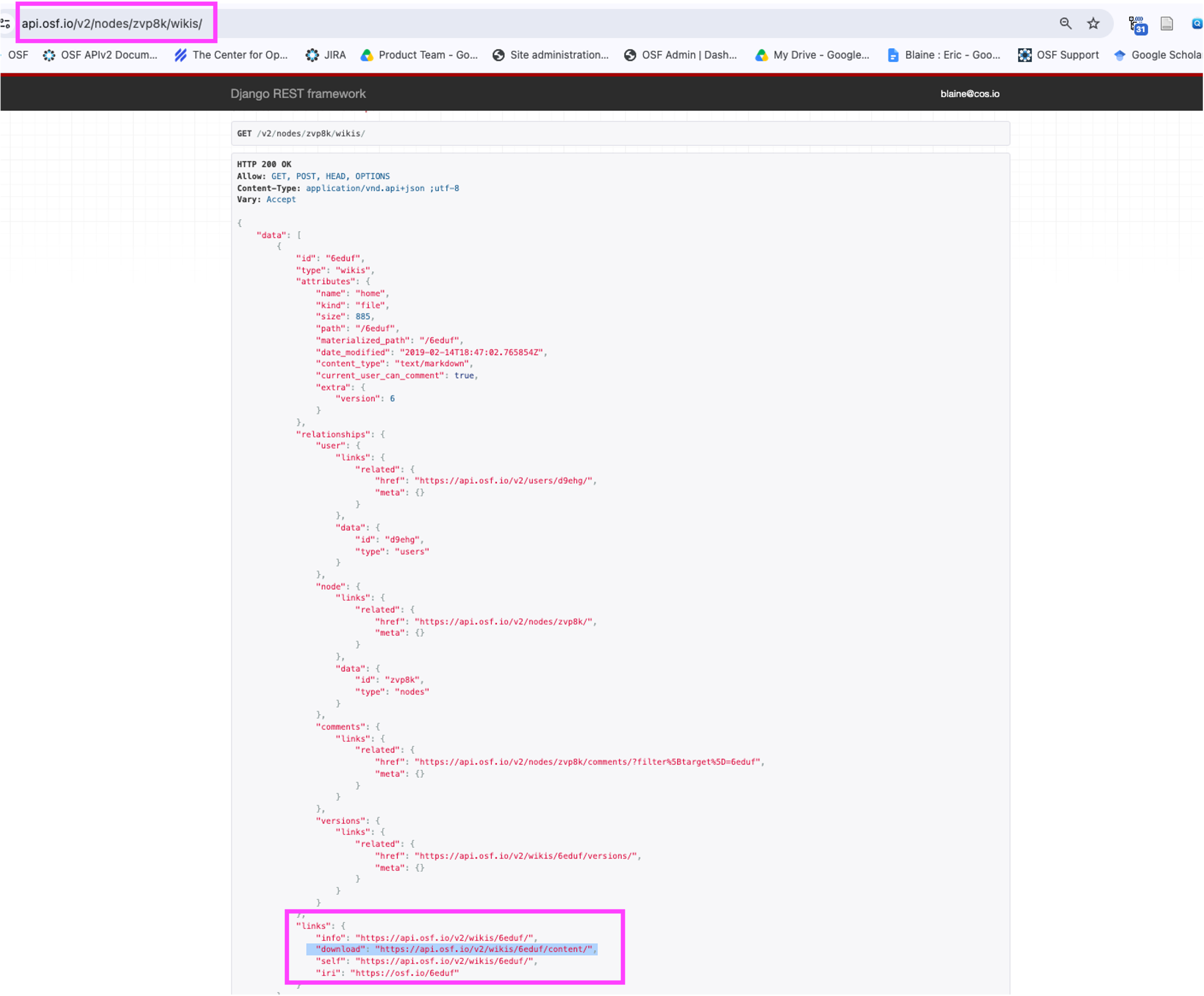Click the Google Scholar bookmark favicon
Viewport: 1204px width, 996px height.
coord(1120,55)
